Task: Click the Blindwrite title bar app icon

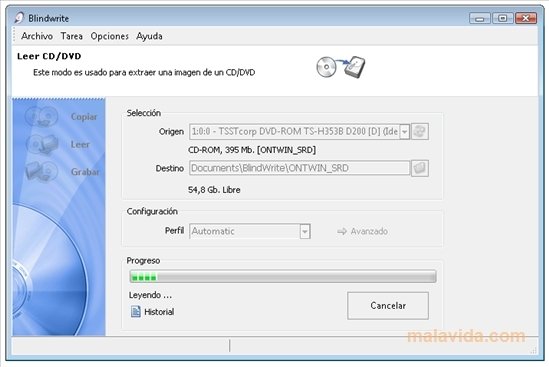Action: click(20, 18)
